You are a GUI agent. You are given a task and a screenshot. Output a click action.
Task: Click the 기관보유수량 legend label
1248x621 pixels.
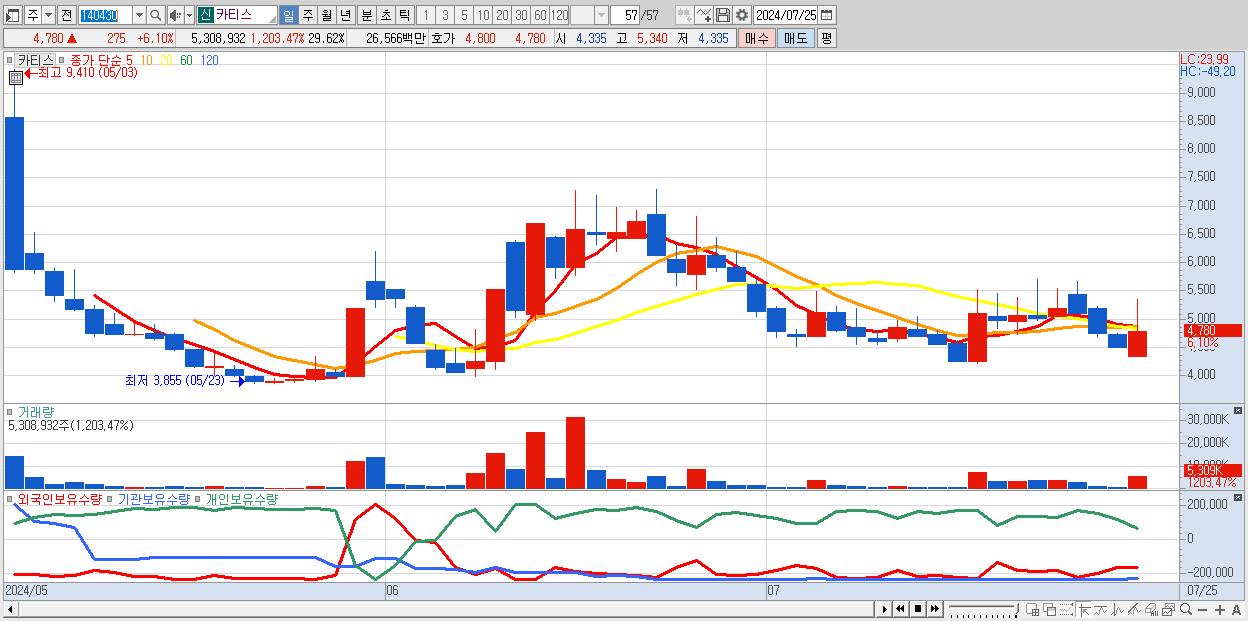click(153, 498)
